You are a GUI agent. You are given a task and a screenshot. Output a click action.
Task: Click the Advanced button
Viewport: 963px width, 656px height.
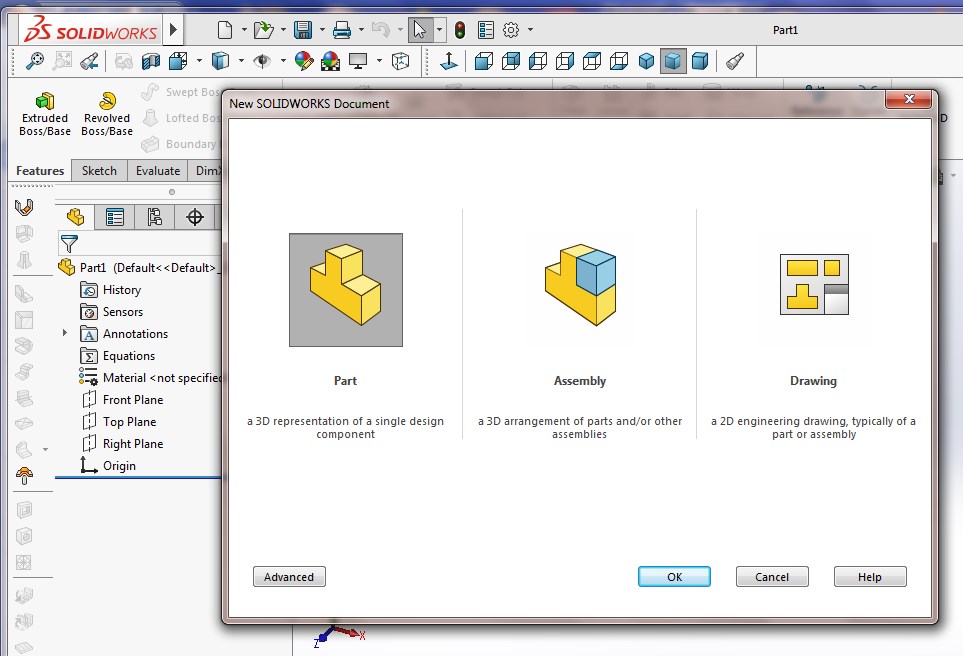tap(289, 577)
